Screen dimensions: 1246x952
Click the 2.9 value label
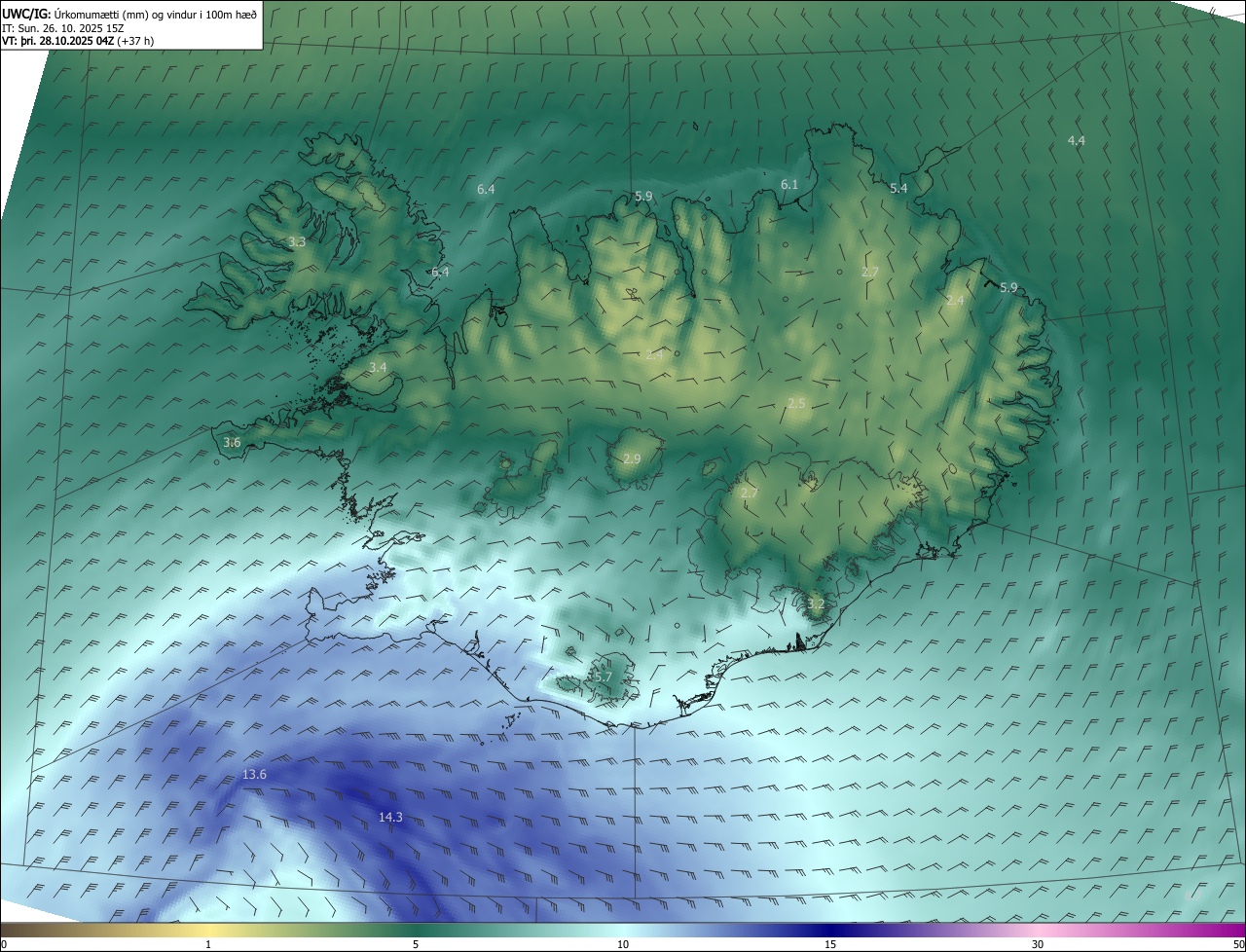point(632,459)
